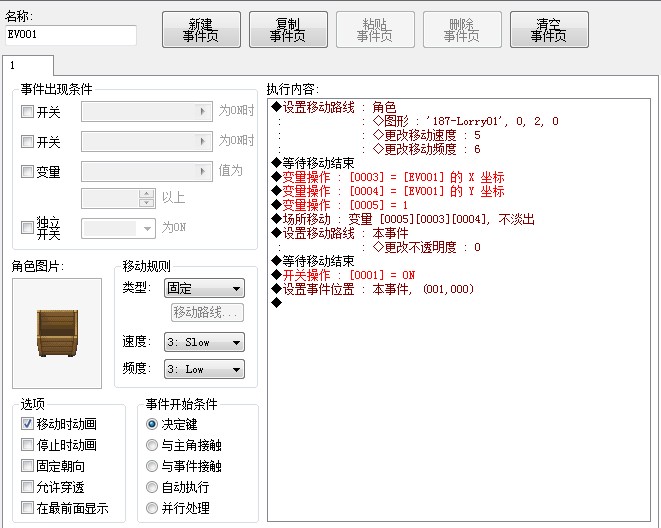Check the 允许穿透 option

coord(27,487)
